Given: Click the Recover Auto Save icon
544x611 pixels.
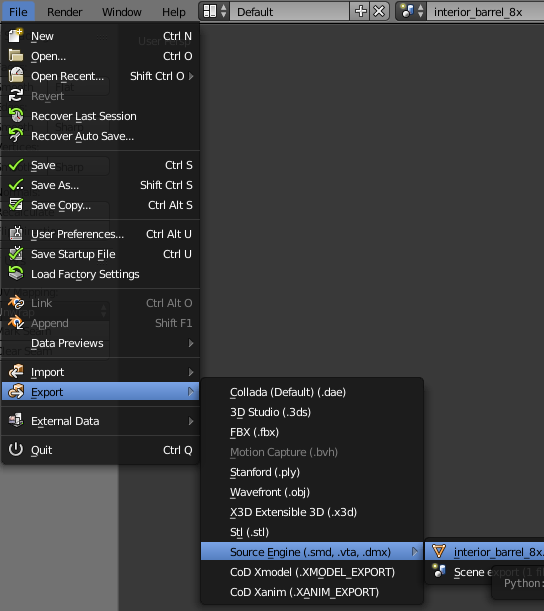Looking at the screenshot, I should (16, 136).
